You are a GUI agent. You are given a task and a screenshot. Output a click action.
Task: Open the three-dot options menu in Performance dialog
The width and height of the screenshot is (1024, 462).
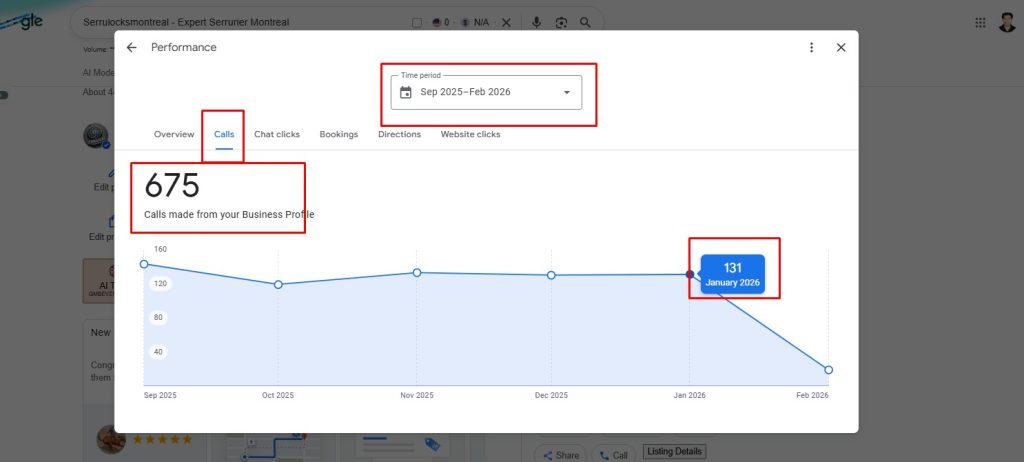click(811, 48)
